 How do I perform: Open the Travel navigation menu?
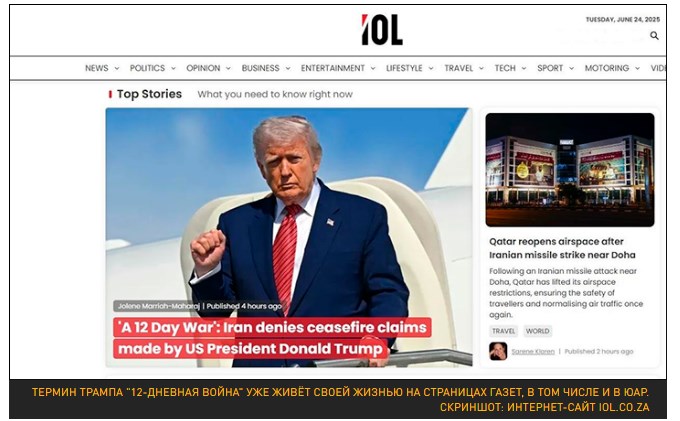pos(458,68)
